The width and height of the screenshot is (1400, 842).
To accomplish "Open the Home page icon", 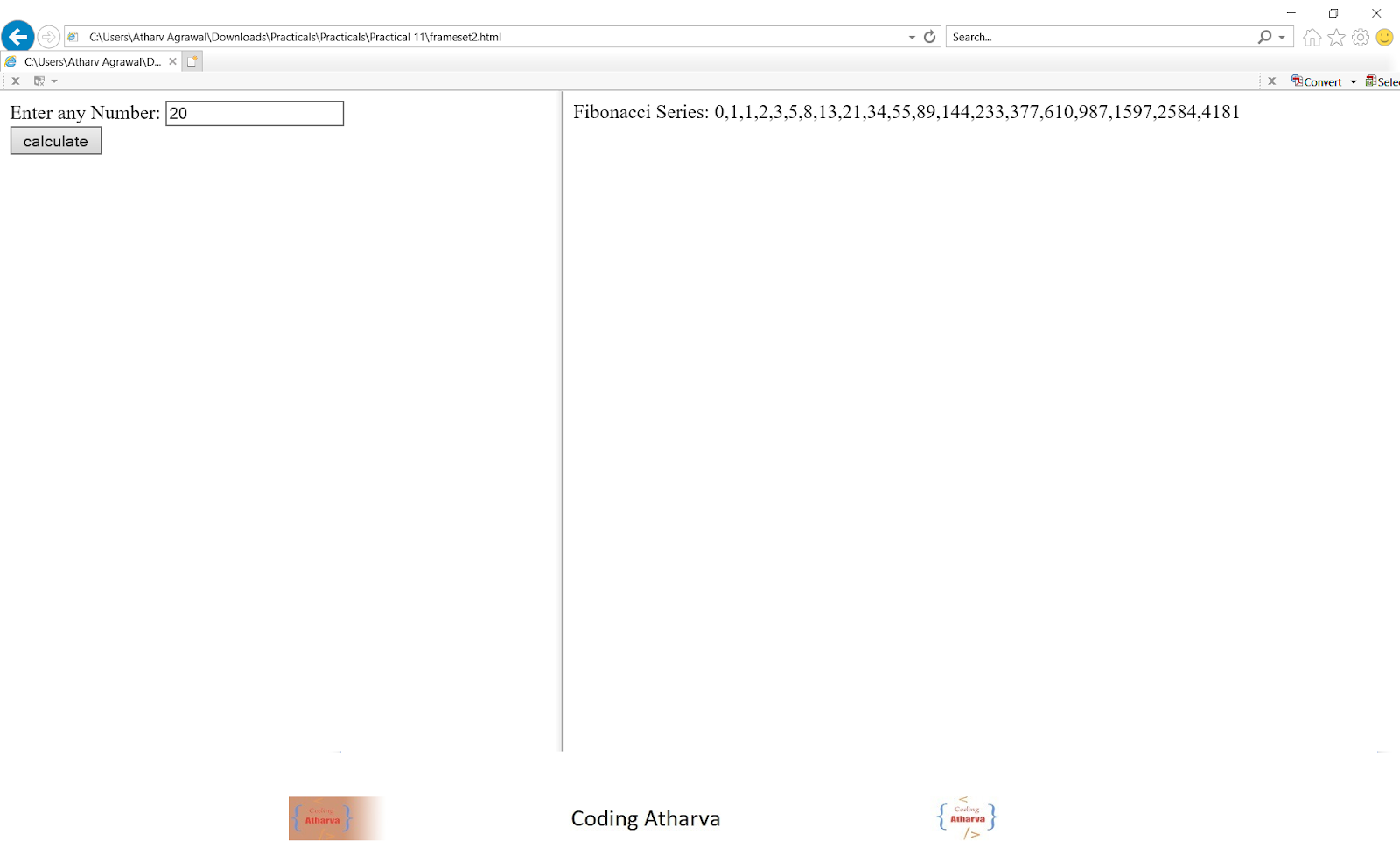I will click(x=1312, y=37).
